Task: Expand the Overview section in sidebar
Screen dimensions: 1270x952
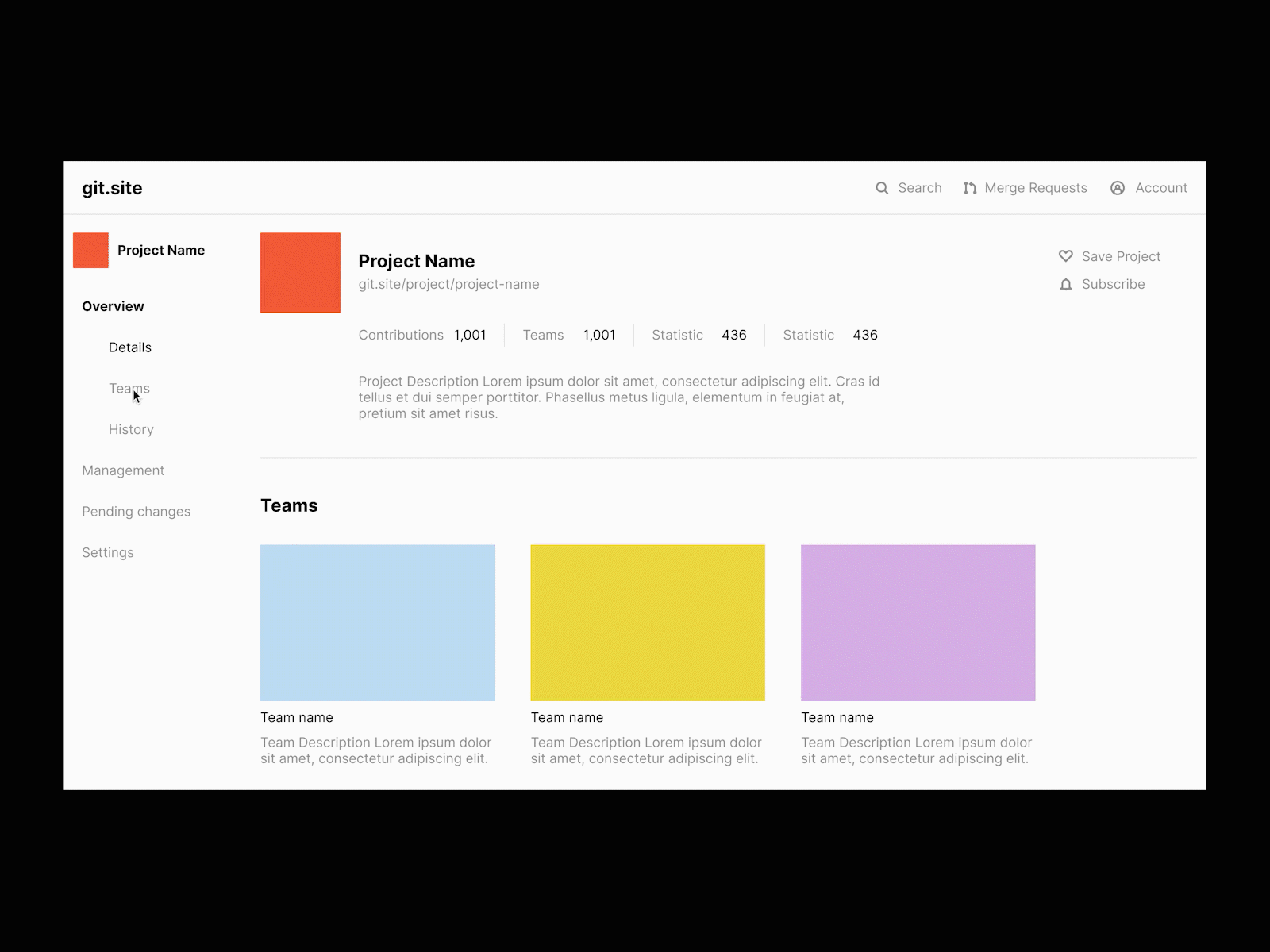Action: coord(113,306)
